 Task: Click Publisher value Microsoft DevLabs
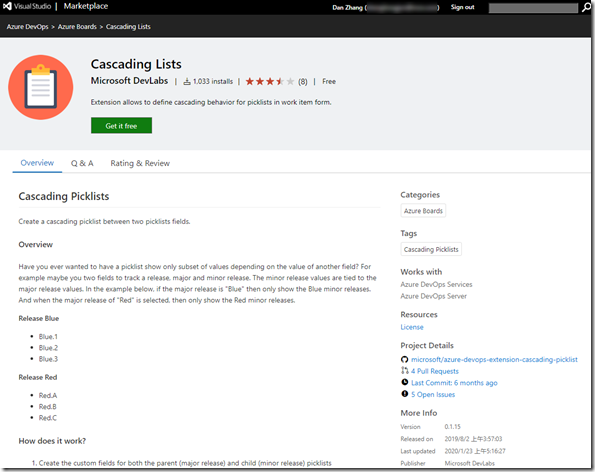coord(469,463)
